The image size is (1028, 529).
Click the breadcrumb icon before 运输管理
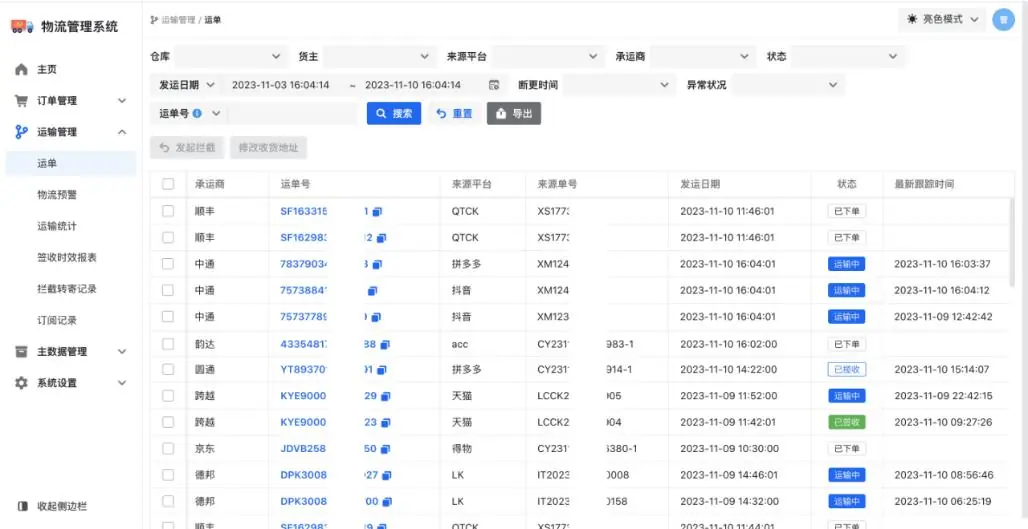pos(154,20)
